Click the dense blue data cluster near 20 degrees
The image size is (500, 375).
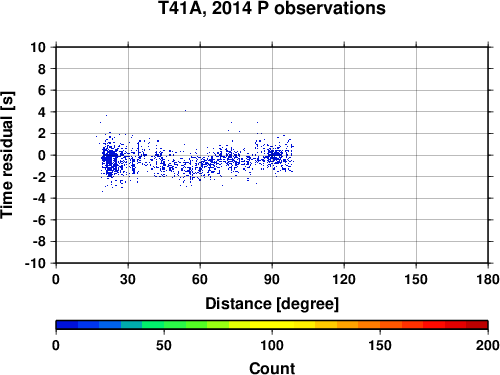[110, 160]
